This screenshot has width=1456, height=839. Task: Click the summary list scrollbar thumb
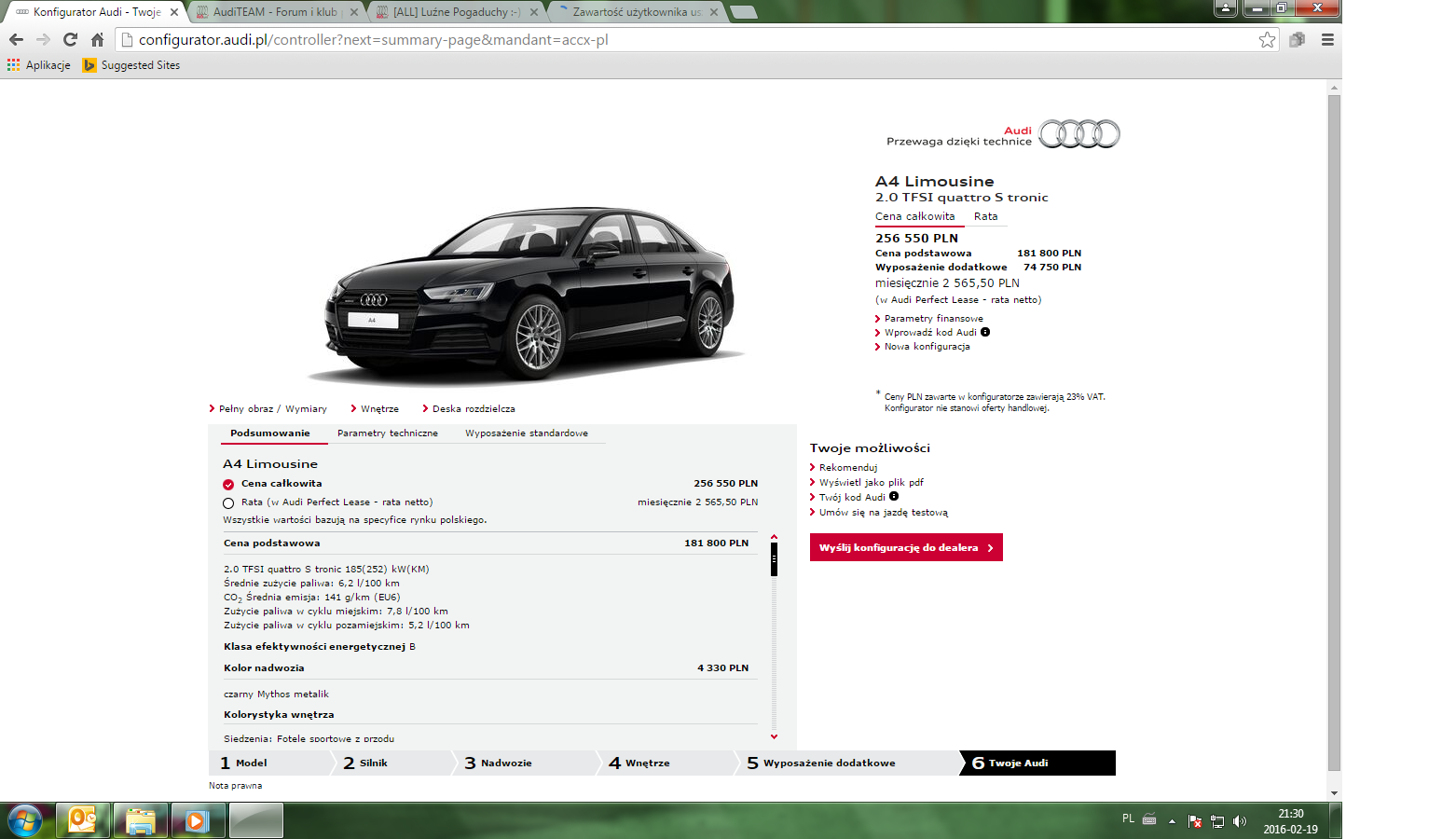click(774, 559)
